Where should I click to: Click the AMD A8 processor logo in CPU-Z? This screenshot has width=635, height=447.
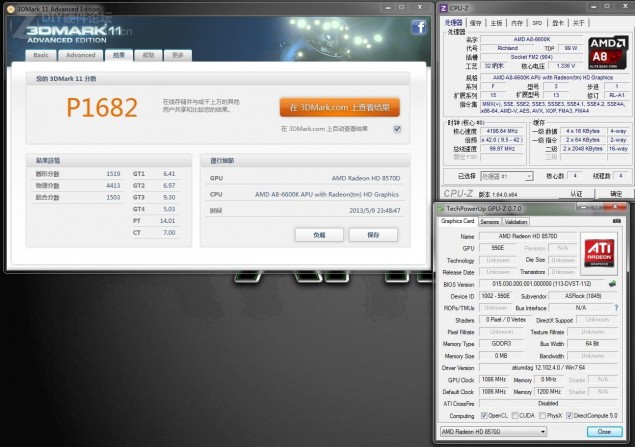point(608,53)
